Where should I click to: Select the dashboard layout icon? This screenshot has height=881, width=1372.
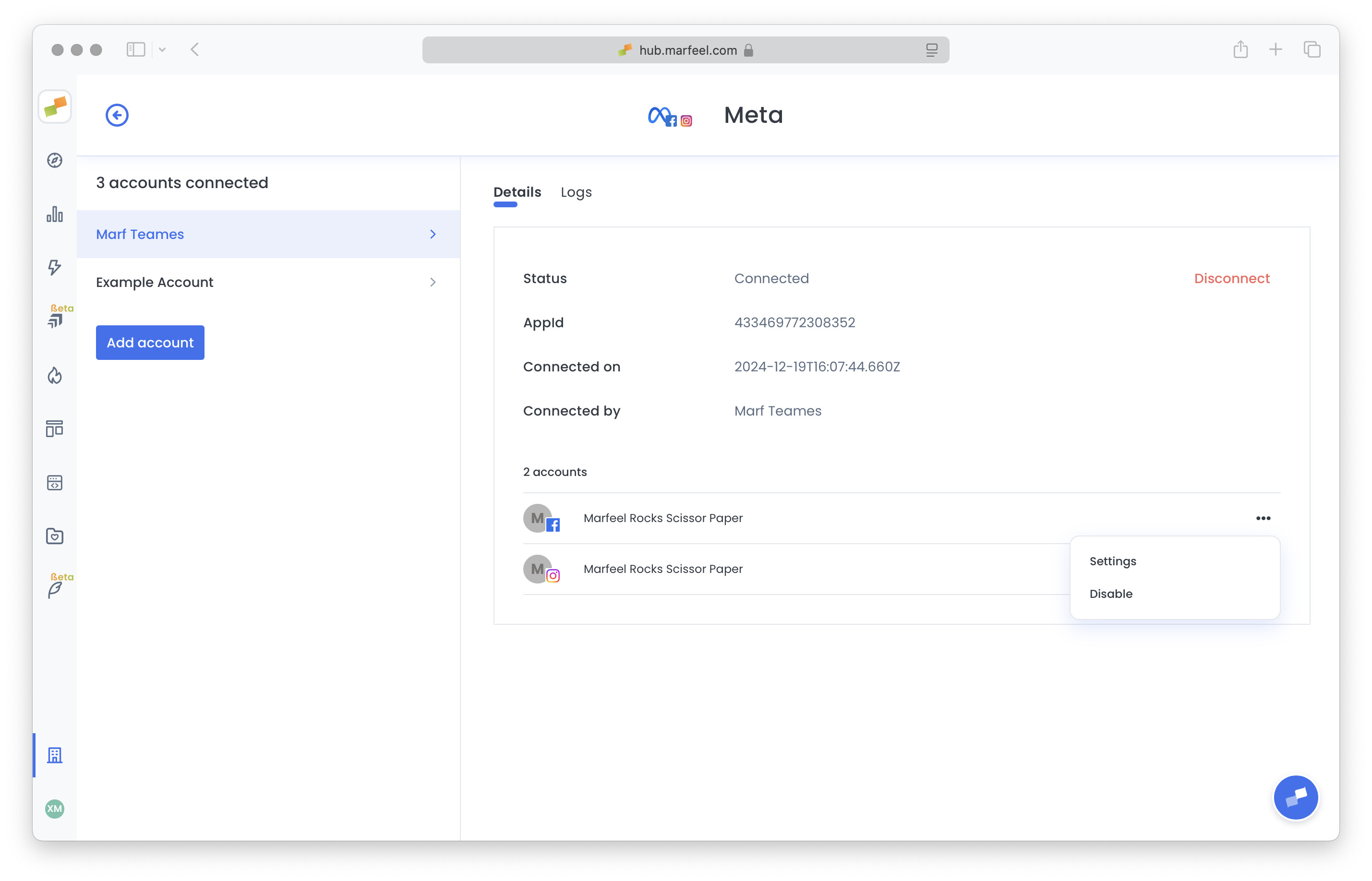pos(54,428)
